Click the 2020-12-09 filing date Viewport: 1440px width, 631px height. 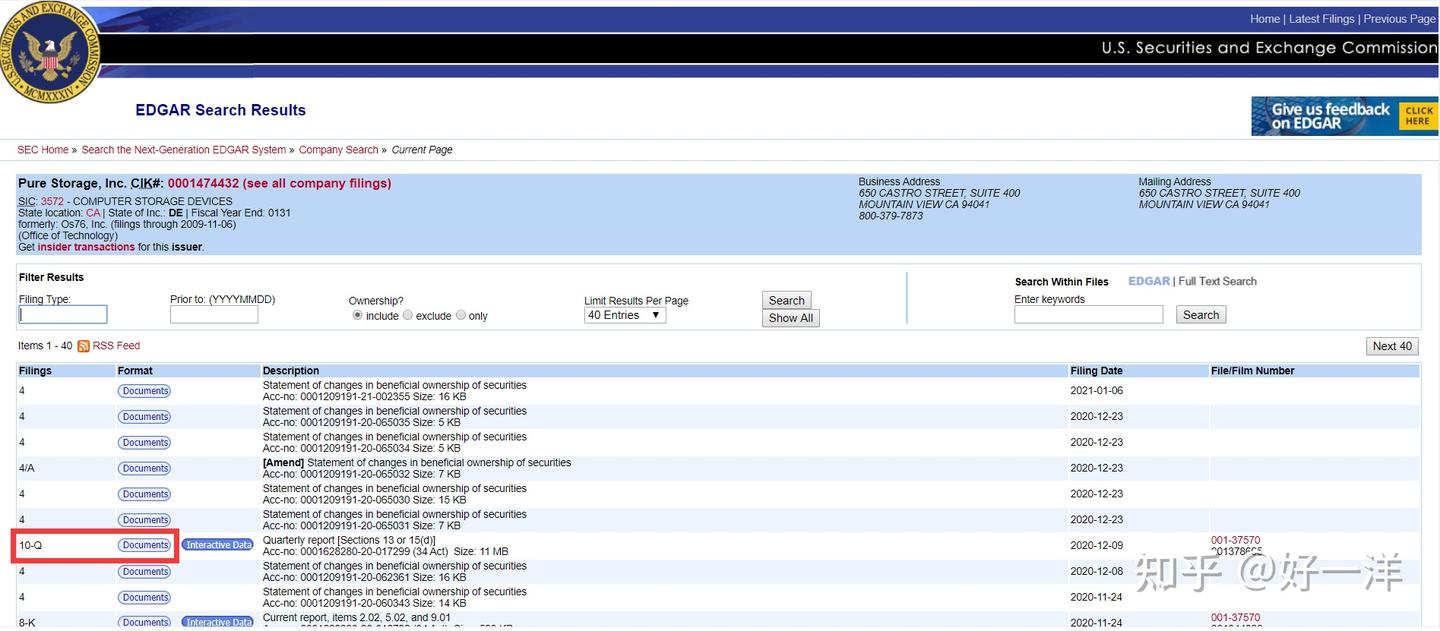pyautogui.click(x=1096, y=546)
